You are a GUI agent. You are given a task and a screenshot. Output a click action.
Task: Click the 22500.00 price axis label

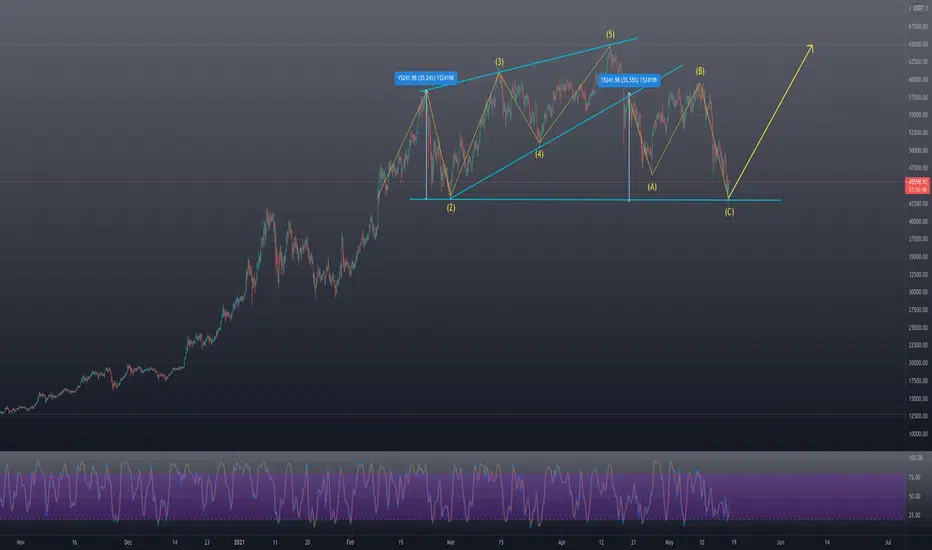click(x=918, y=345)
